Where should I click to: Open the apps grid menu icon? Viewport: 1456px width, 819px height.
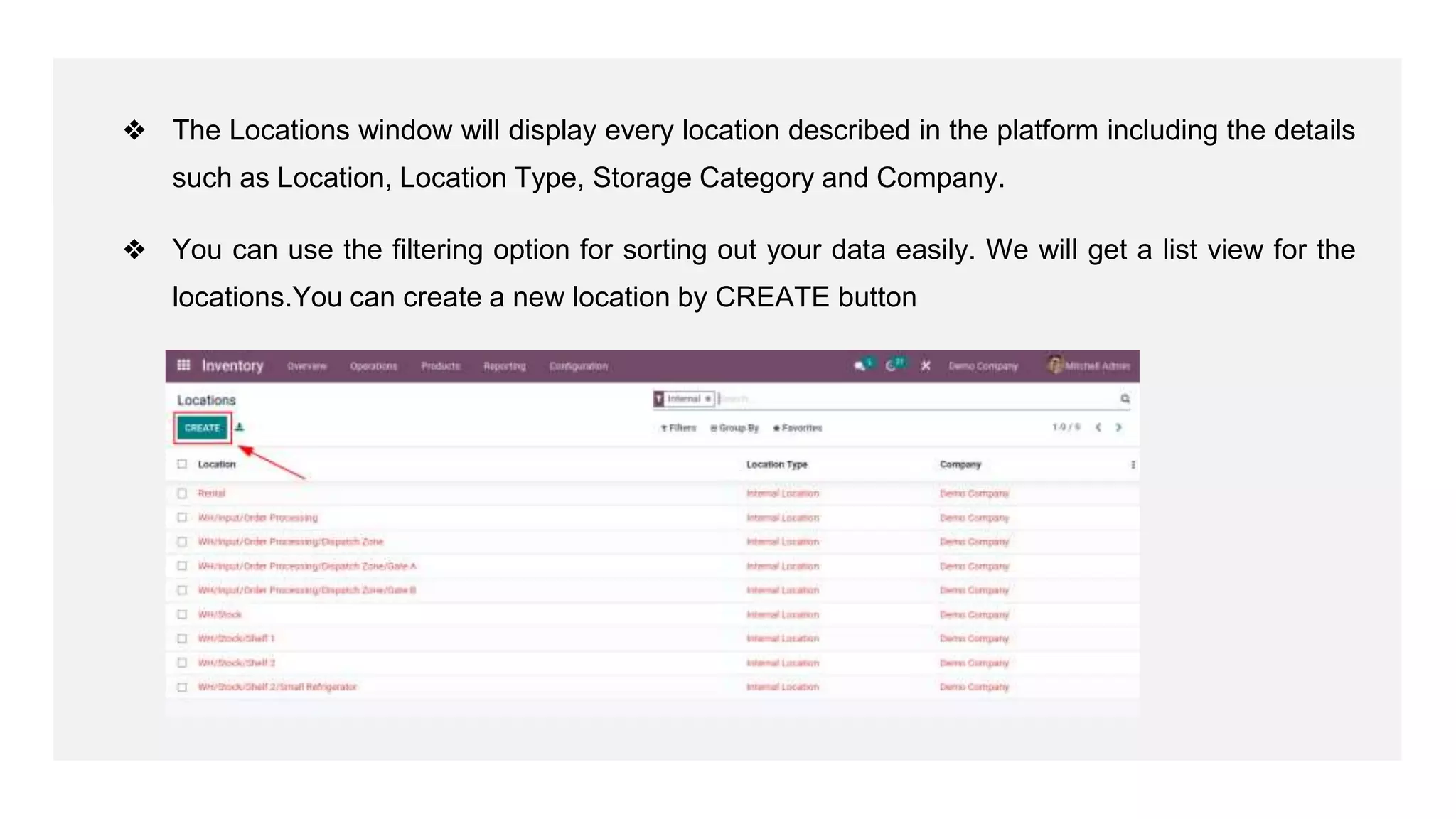(x=183, y=365)
